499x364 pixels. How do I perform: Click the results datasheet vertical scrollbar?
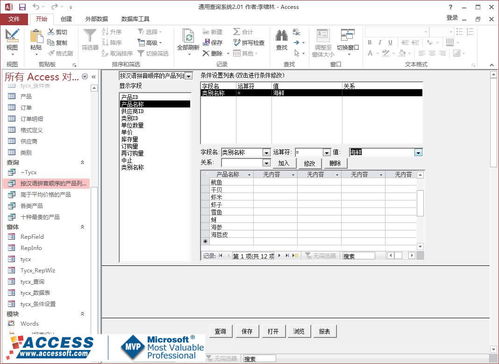420,211
